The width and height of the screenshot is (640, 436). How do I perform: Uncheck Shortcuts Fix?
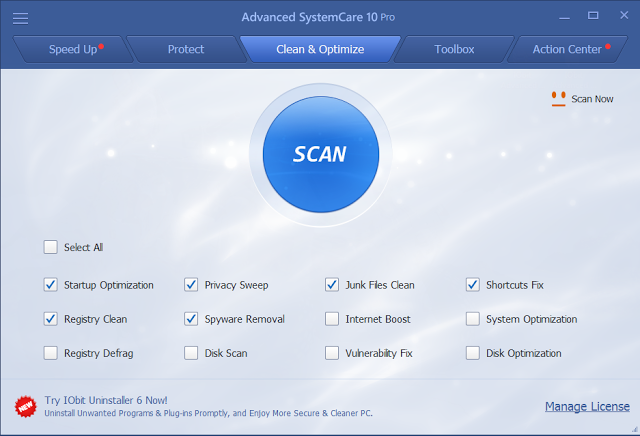point(473,285)
